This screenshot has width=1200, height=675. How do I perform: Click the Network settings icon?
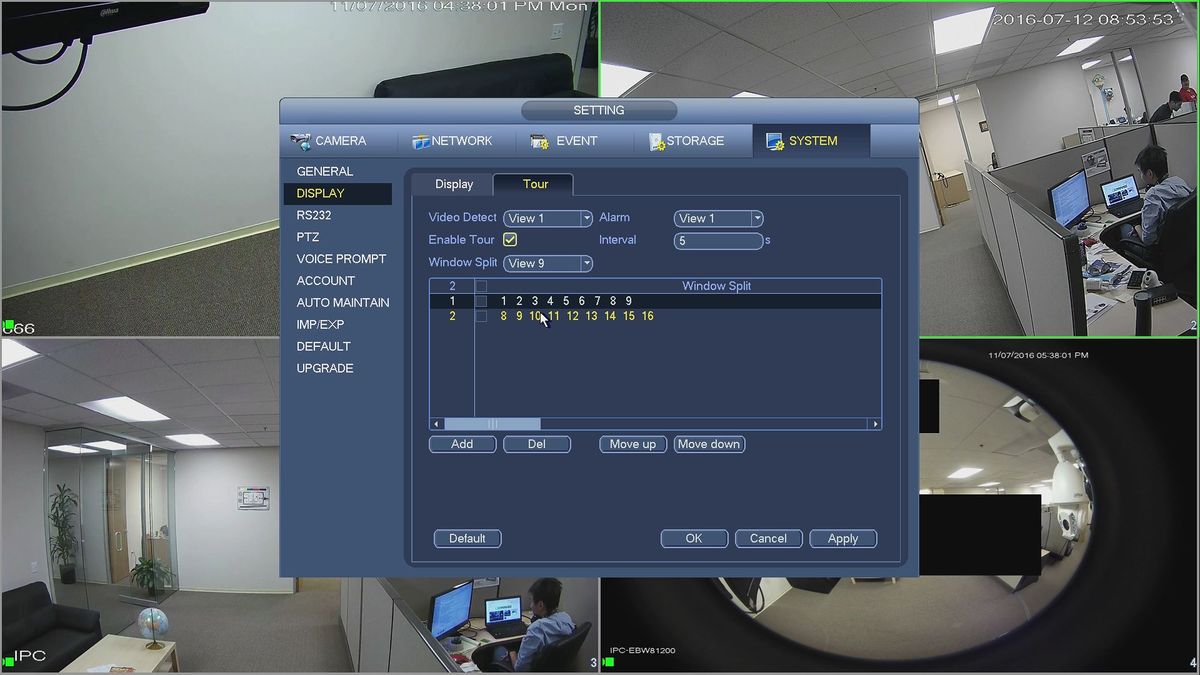click(x=420, y=141)
